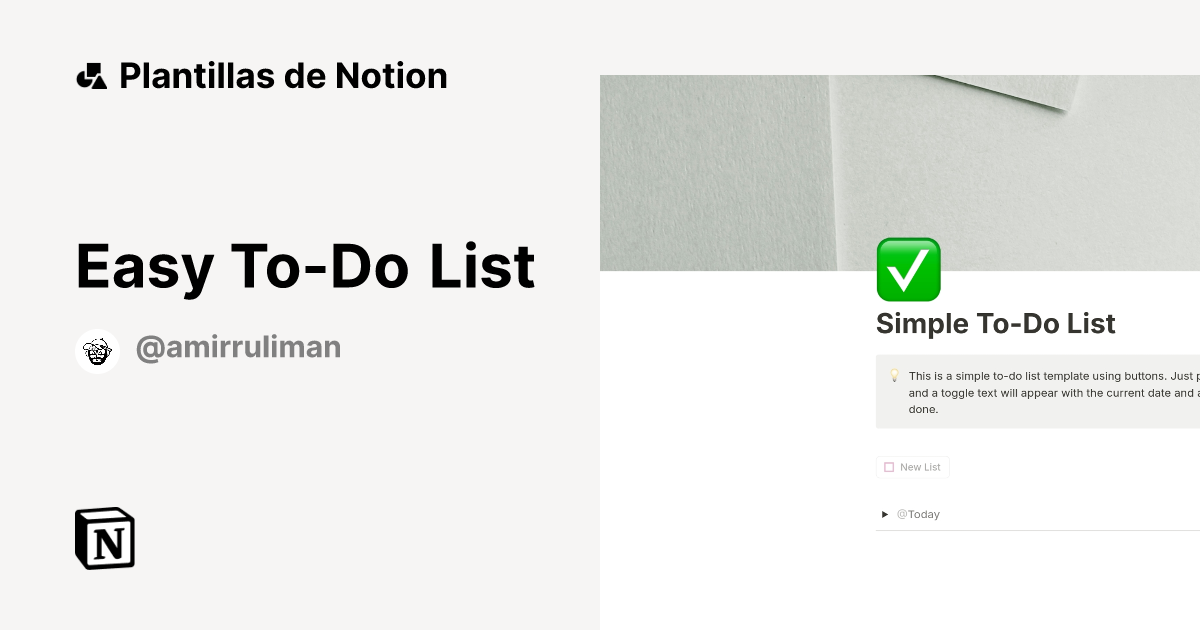The width and height of the screenshot is (1200, 630).
Task: Click Plantillas de Notion in the header
Action: [283, 75]
